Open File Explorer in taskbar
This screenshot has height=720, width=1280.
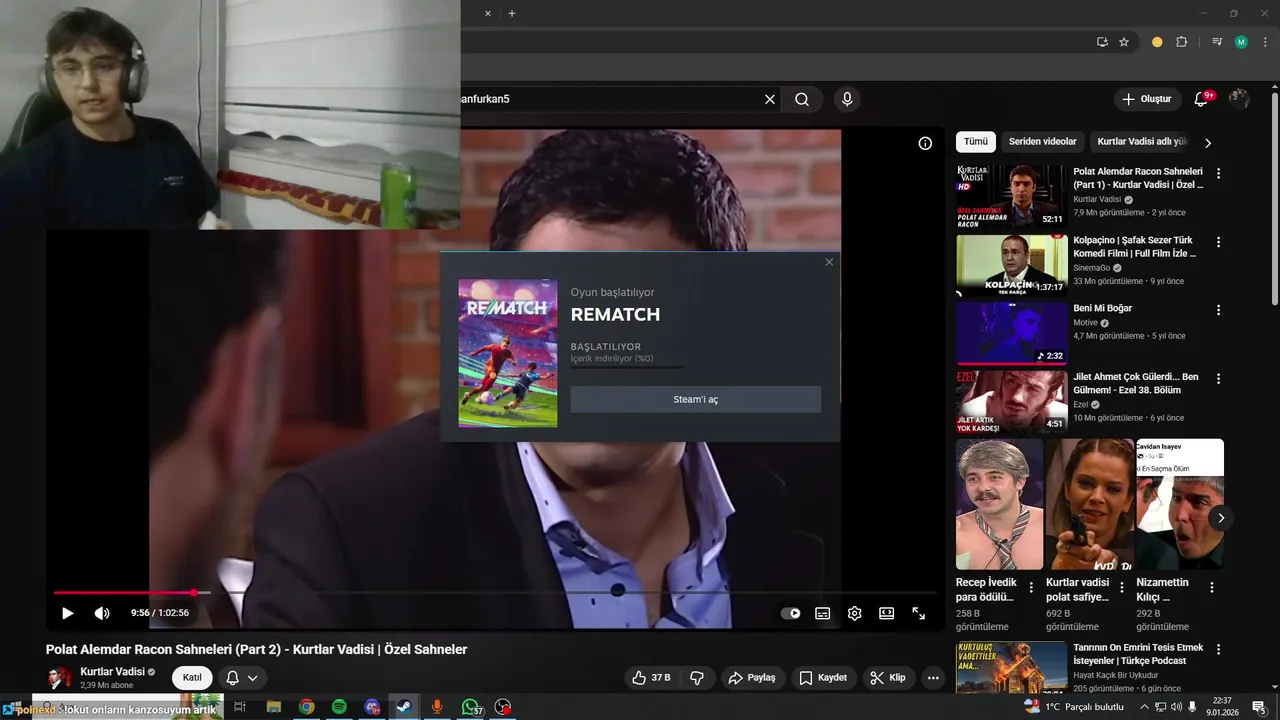tap(273, 707)
